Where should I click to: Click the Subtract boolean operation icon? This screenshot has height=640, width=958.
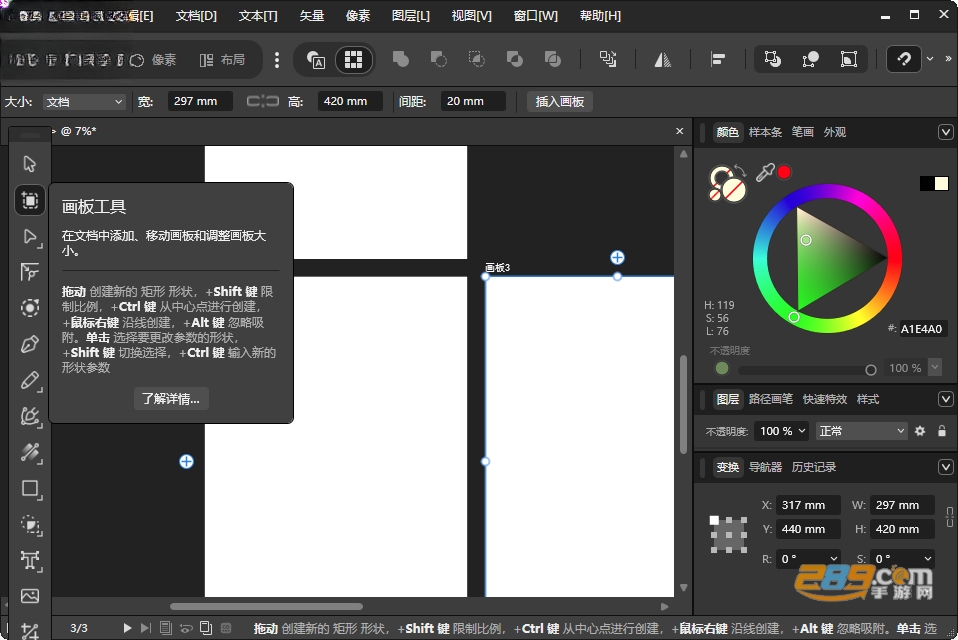pyautogui.click(x=439, y=59)
